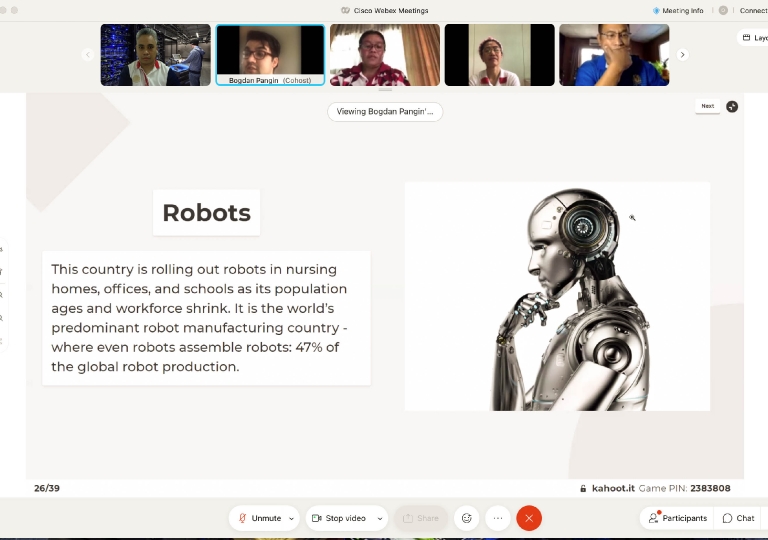
Task: Select server room participant video thumbnail
Action: [156, 55]
